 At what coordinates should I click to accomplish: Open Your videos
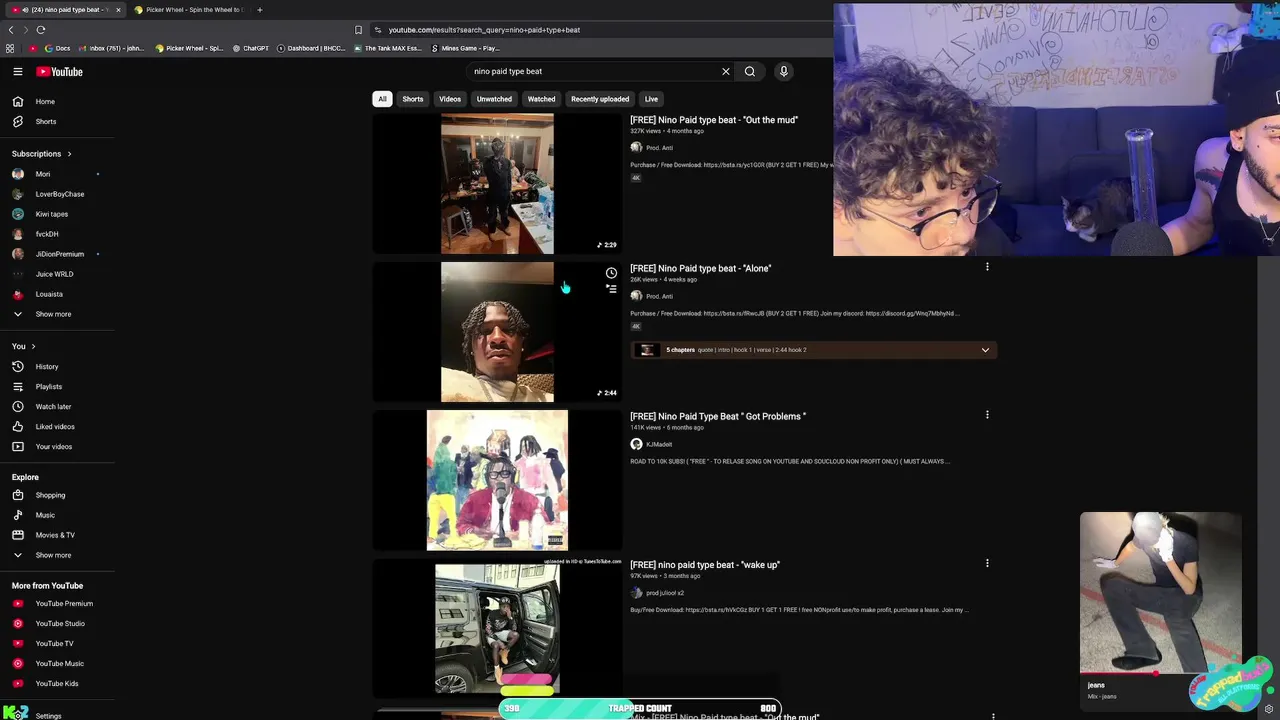56,446
